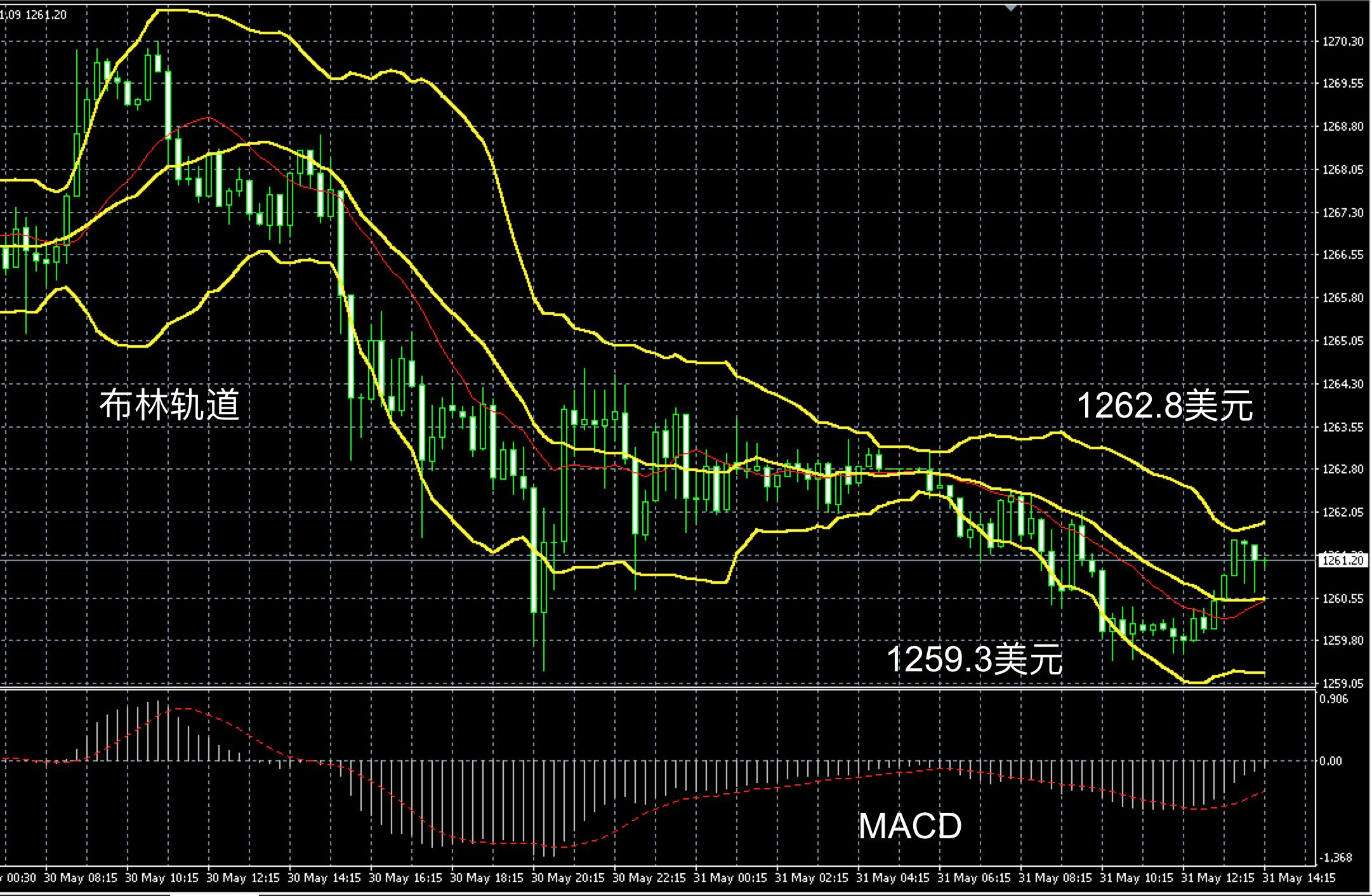Click the 1263.55 price axis label
This screenshot has height=896, width=1372.
point(1343,427)
